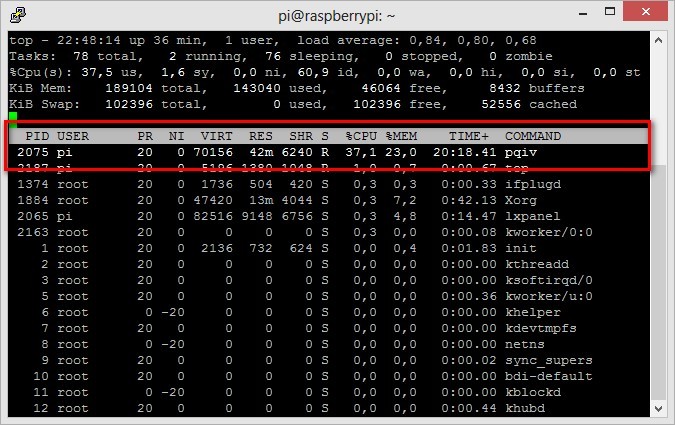Click the kdevtmpfs process name

click(541, 329)
